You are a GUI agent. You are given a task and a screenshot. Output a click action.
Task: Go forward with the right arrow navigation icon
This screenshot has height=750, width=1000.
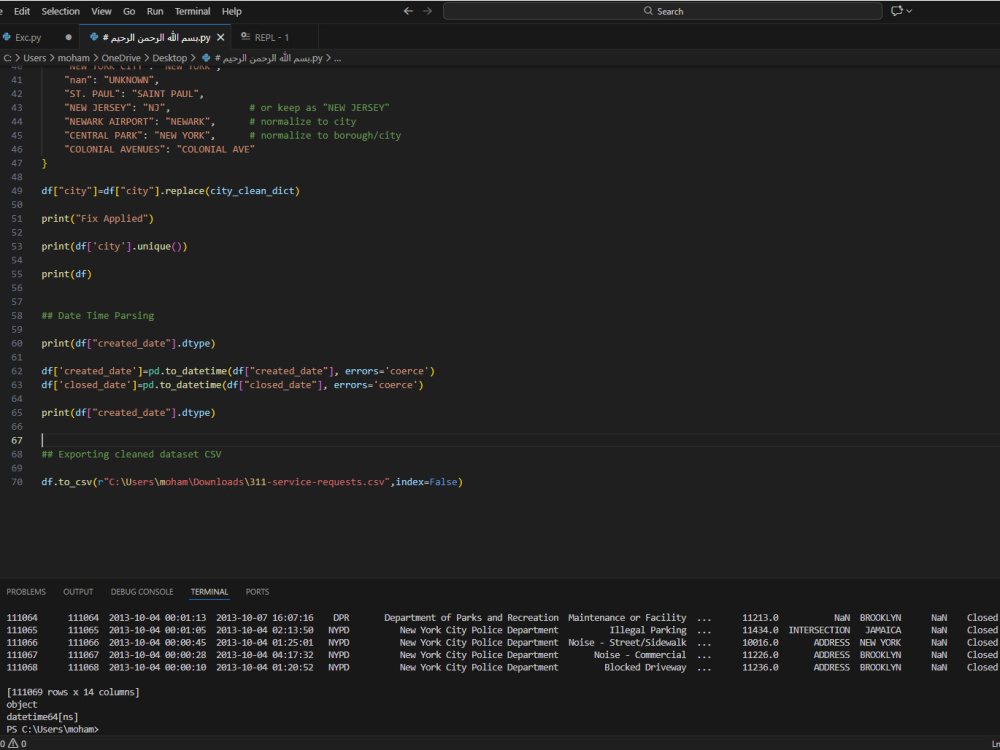[x=427, y=11]
